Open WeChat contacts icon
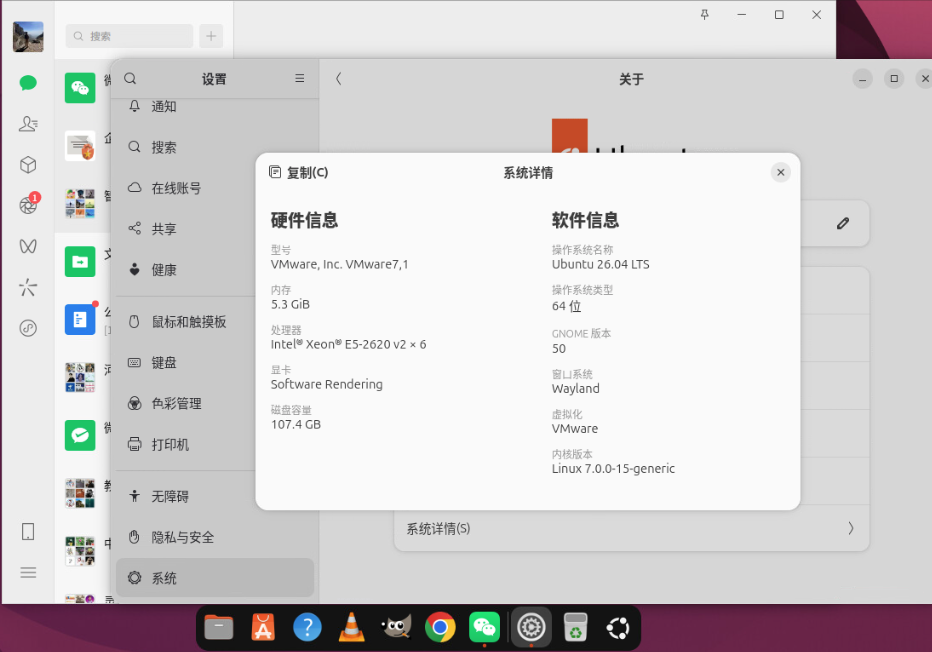The width and height of the screenshot is (932, 652). pos(28,124)
